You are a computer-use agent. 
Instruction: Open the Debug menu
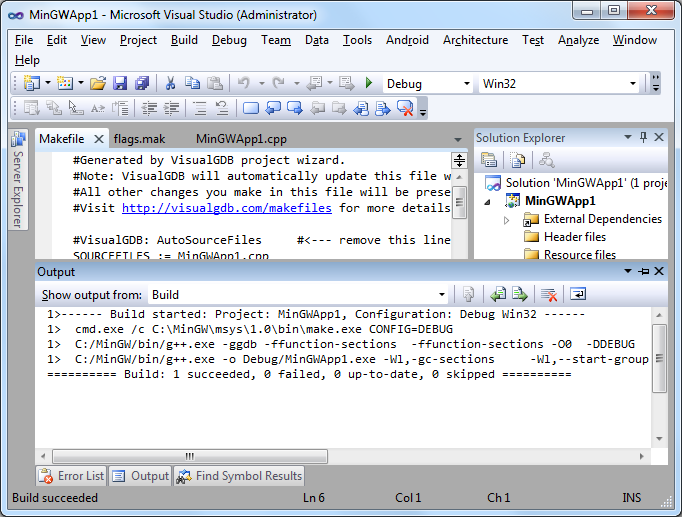[229, 40]
